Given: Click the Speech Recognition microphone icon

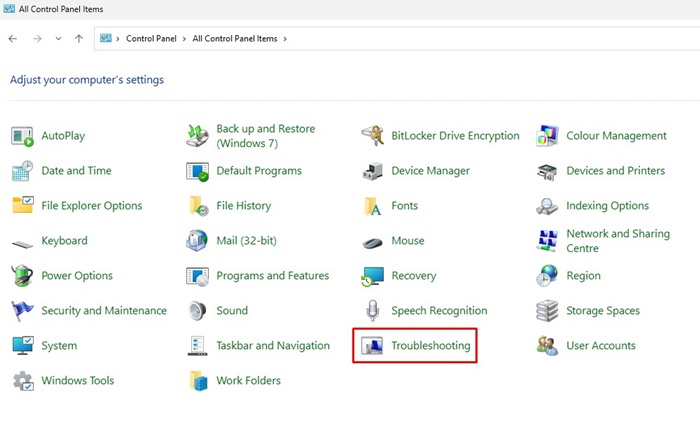Looking at the screenshot, I should pos(373,310).
